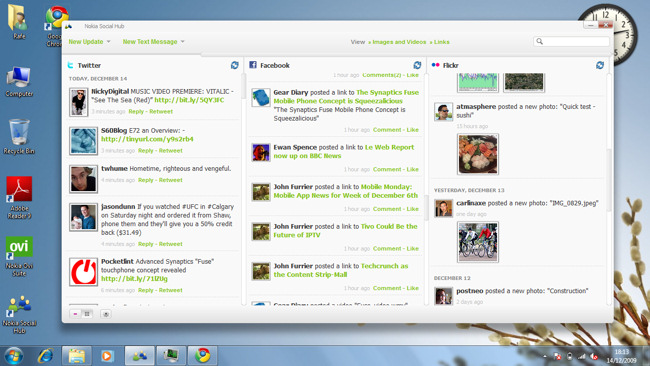The width and height of the screenshot is (650, 366).
Task: Click the Windows Start button
Action: [x=14, y=356]
